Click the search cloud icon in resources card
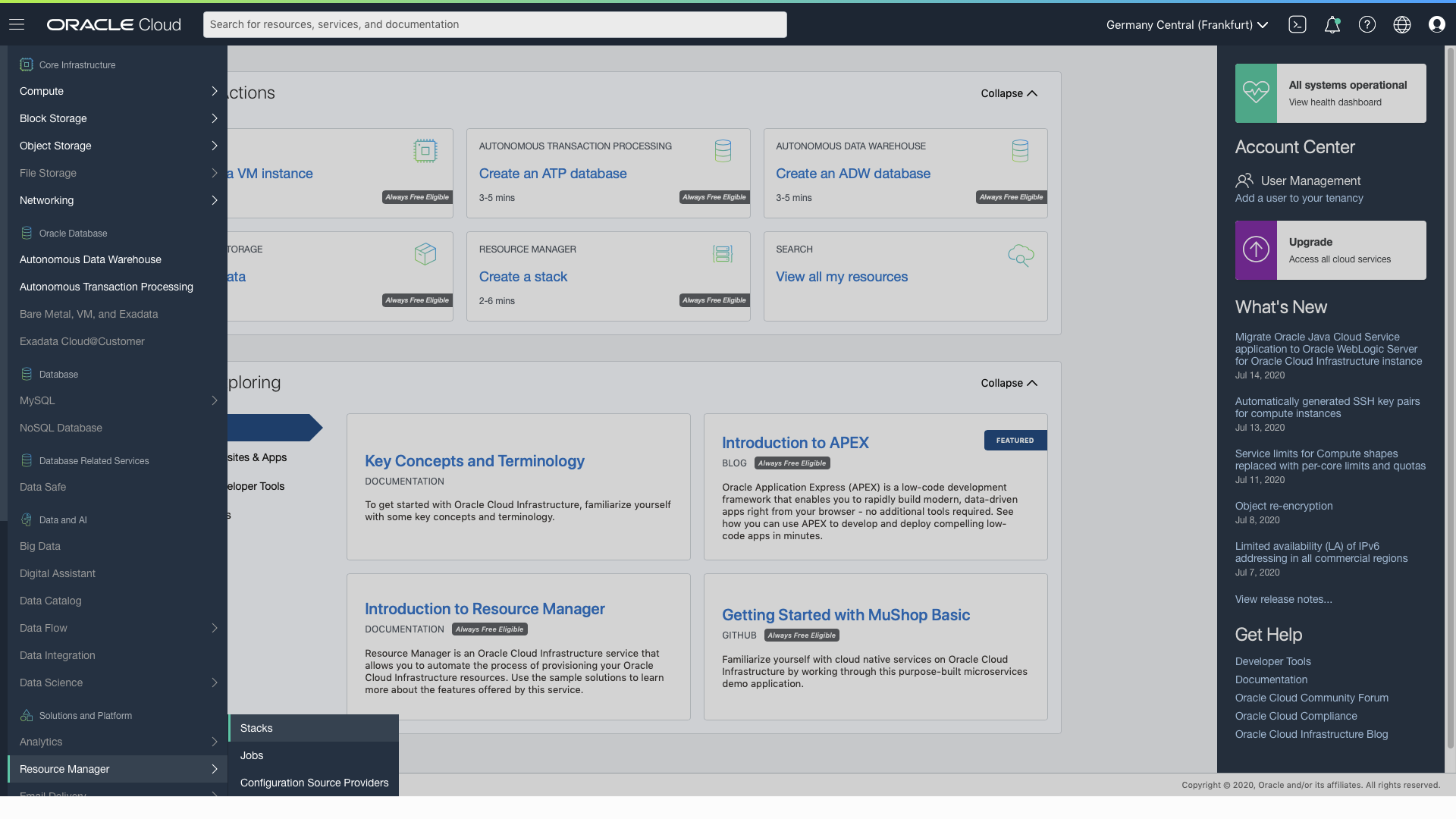This screenshot has width=1456, height=819. (1021, 256)
